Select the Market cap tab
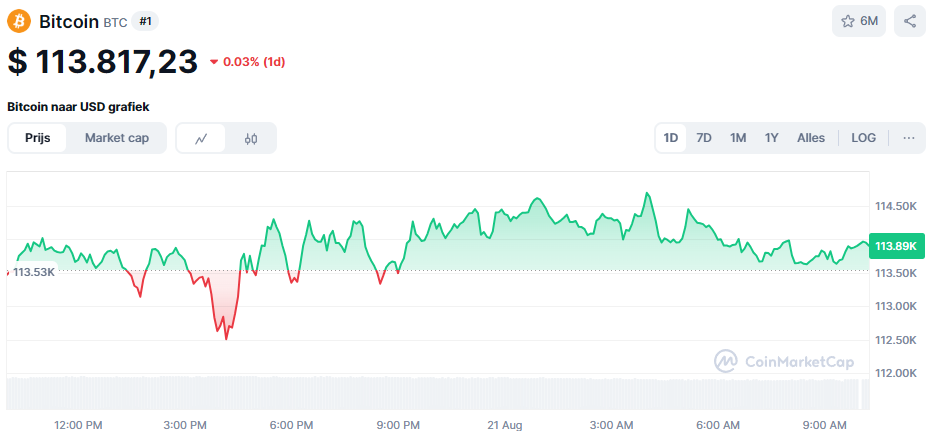Screen dimensions: 931x431 point(116,138)
